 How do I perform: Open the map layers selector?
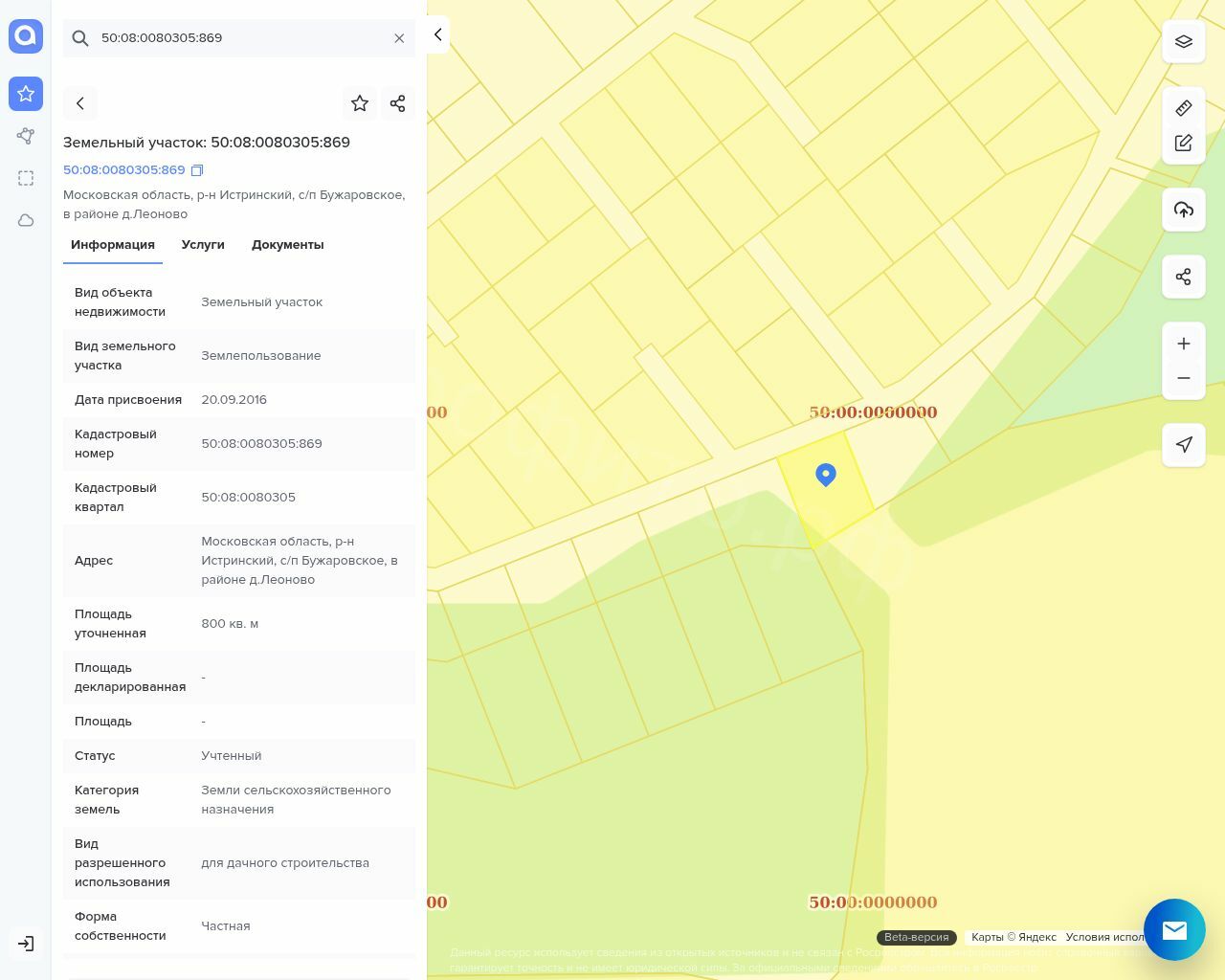tap(1183, 42)
